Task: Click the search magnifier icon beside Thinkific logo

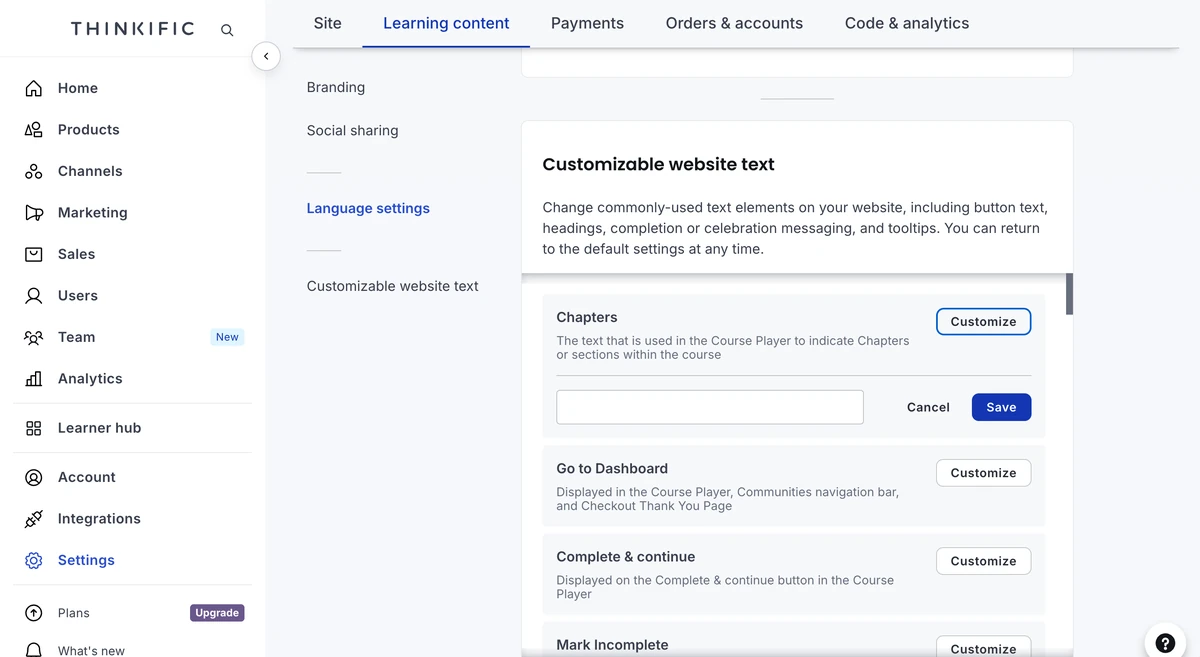Action: [227, 30]
